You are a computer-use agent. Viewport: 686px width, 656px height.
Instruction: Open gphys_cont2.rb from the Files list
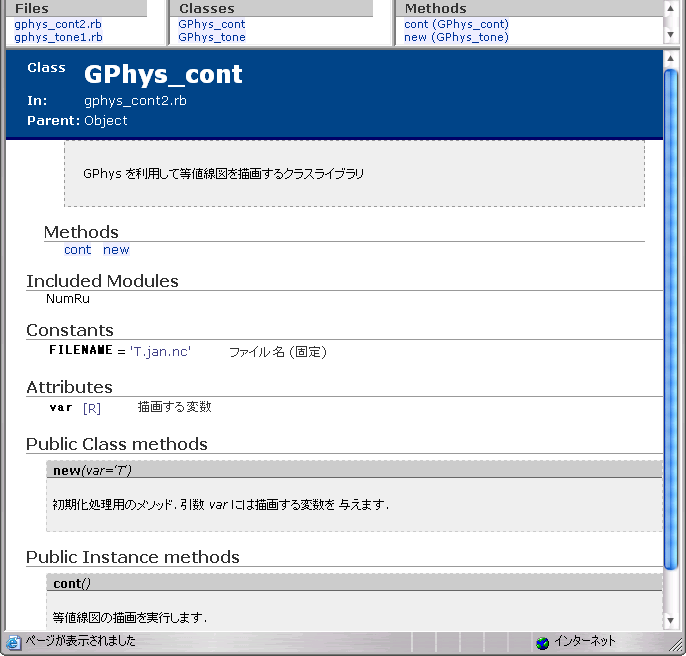pos(58,24)
